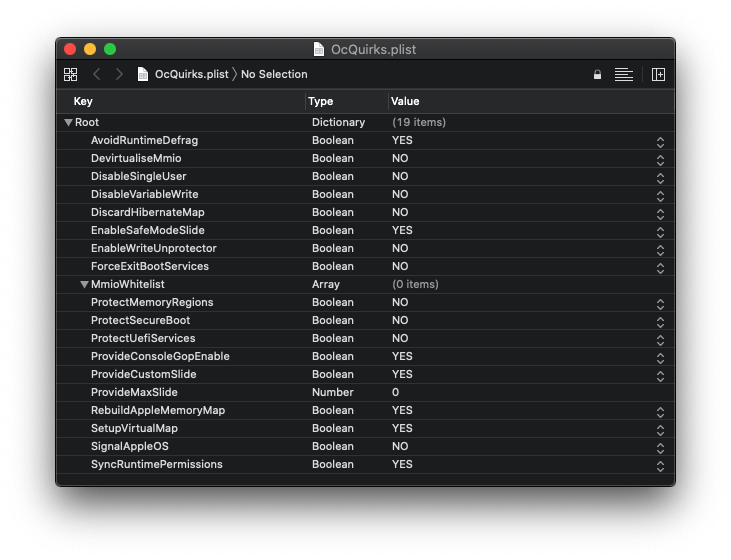Select the ProtectMemoryRegions key
Image resolution: width=731 pixels, height=560 pixels.
point(152,302)
